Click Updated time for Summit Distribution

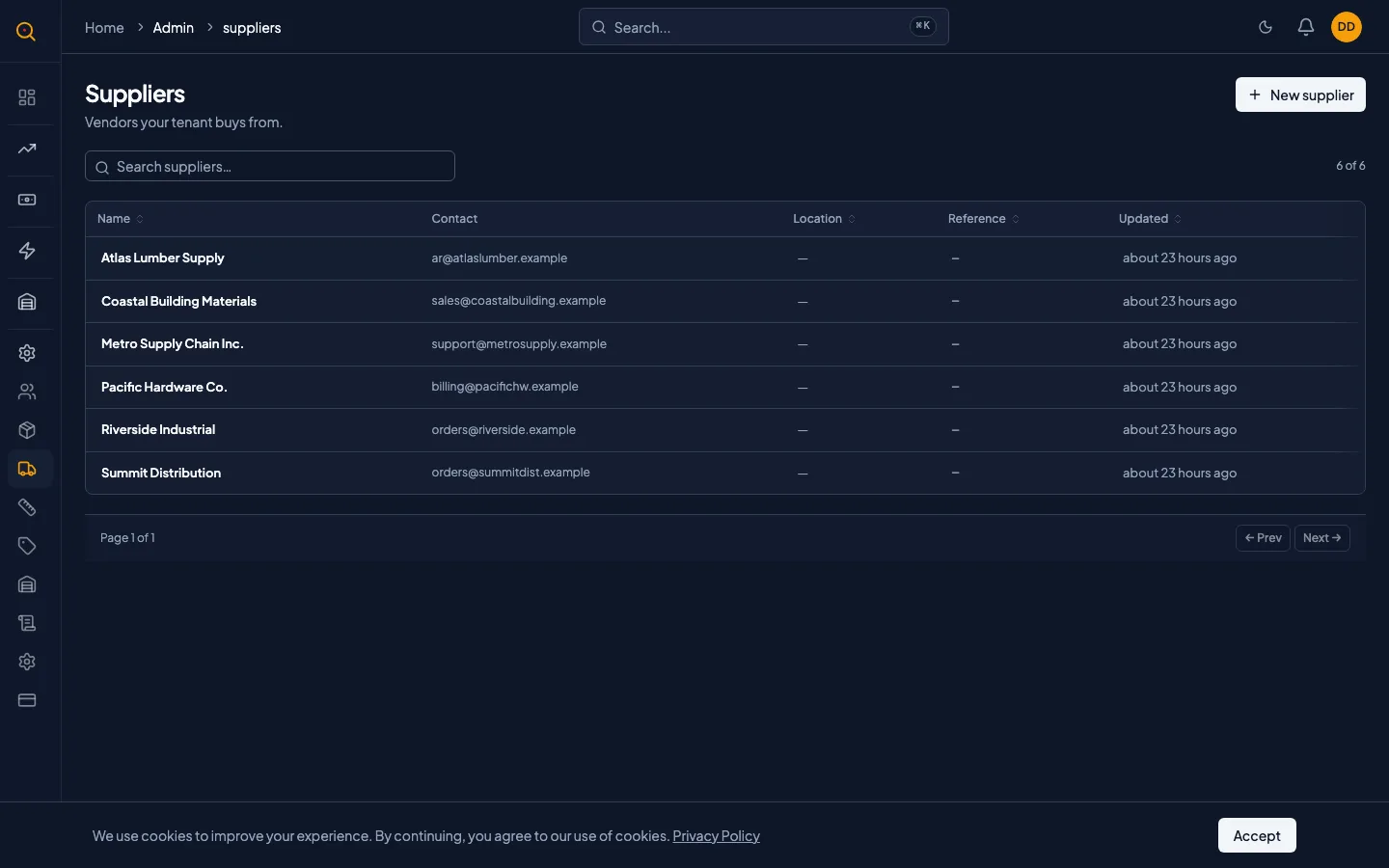tap(1180, 474)
